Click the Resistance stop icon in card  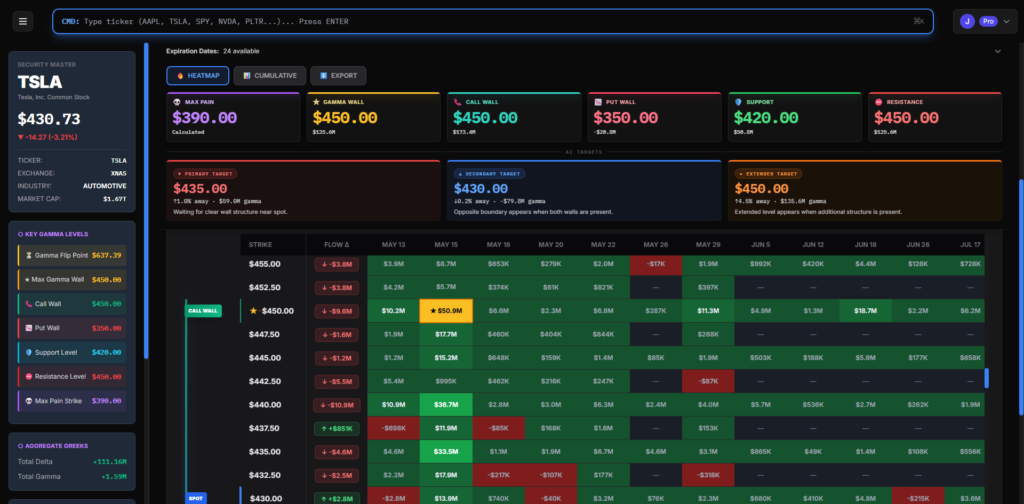(x=878, y=102)
